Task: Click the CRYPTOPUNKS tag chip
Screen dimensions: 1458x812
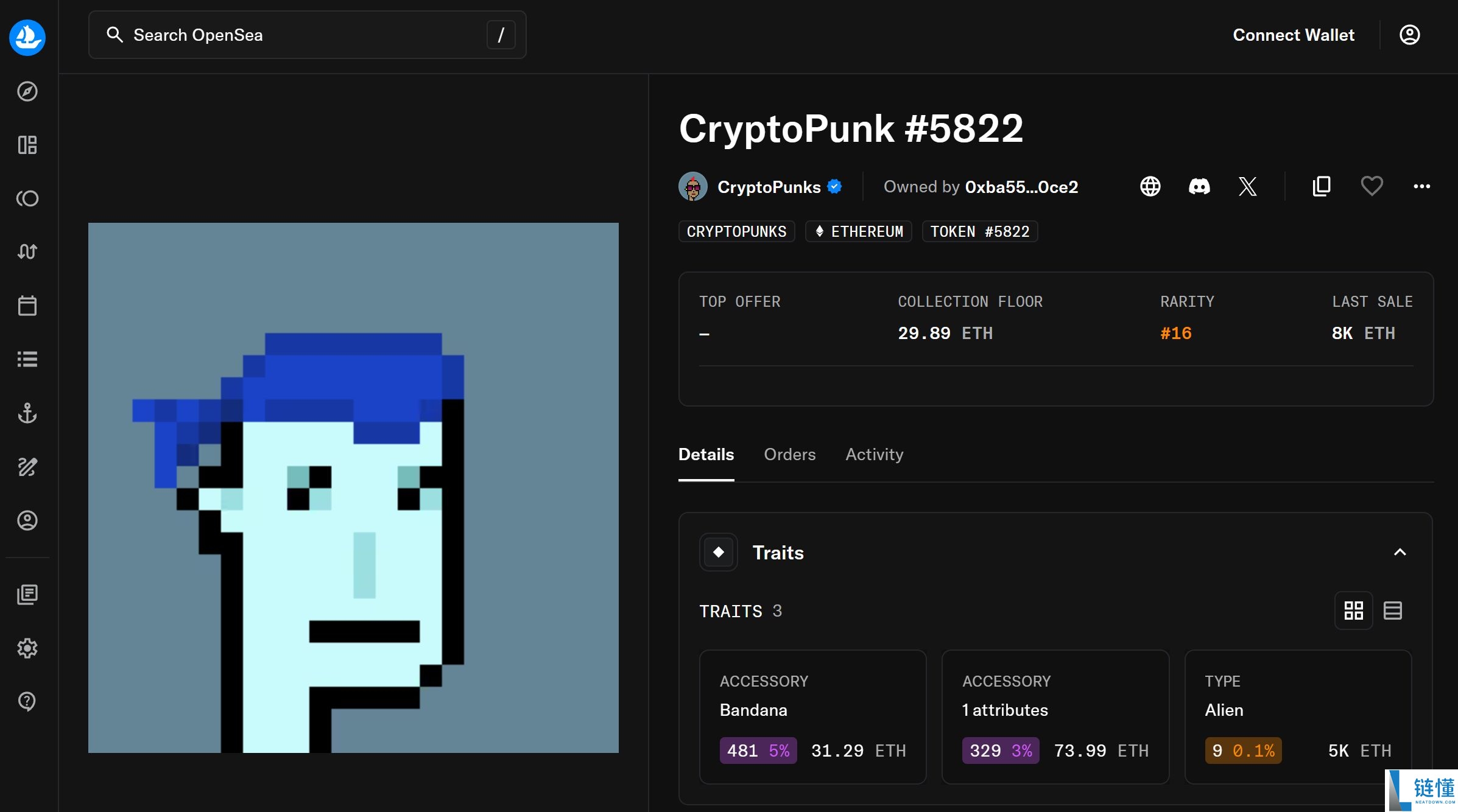Action: point(737,231)
